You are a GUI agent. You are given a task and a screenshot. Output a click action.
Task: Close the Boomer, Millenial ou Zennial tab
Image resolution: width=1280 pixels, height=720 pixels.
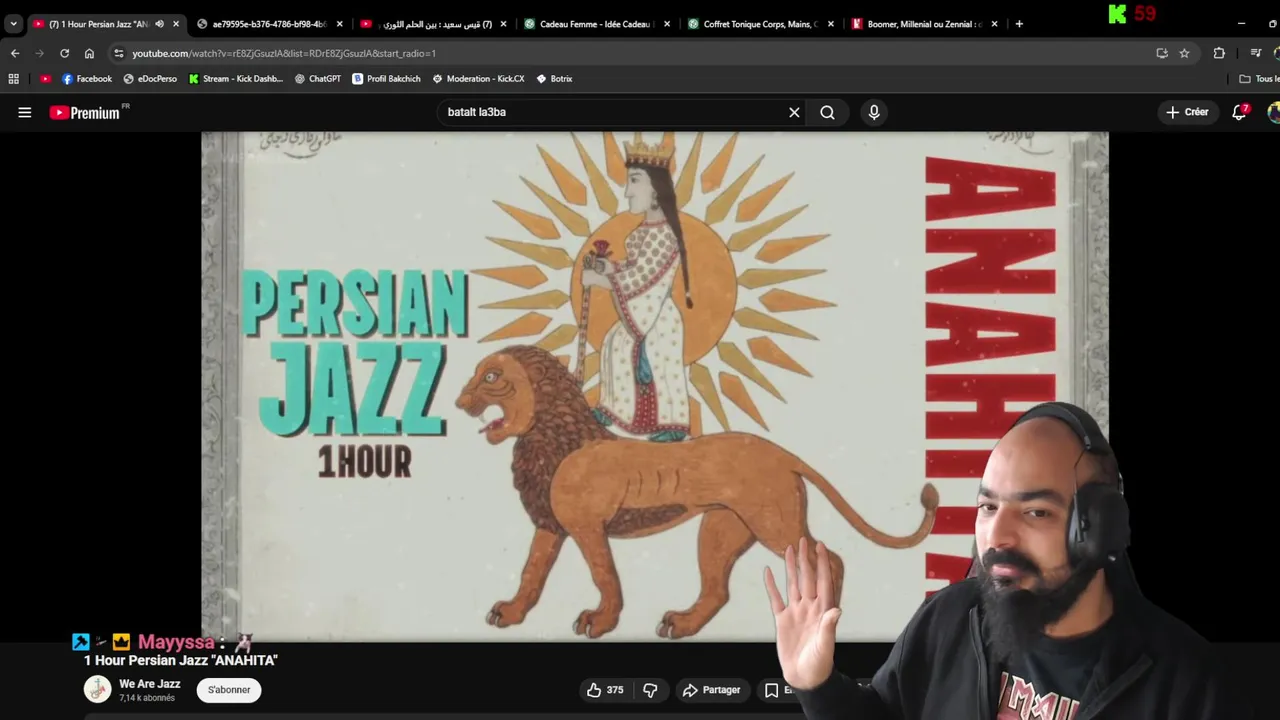pyautogui.click(x=994, y=24)
